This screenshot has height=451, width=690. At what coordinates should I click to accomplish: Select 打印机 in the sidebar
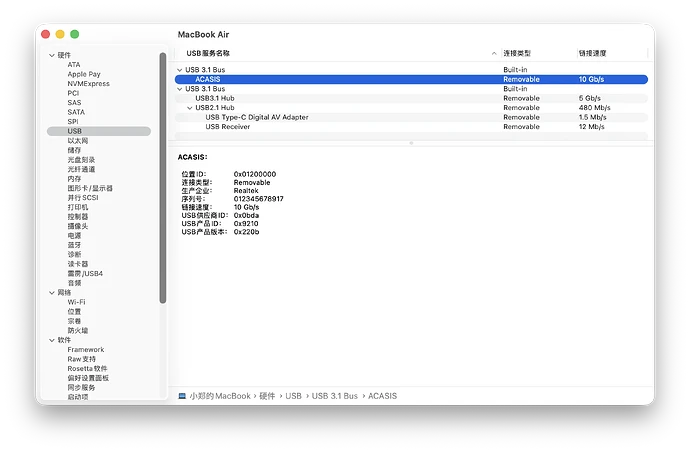coord(78,207)
